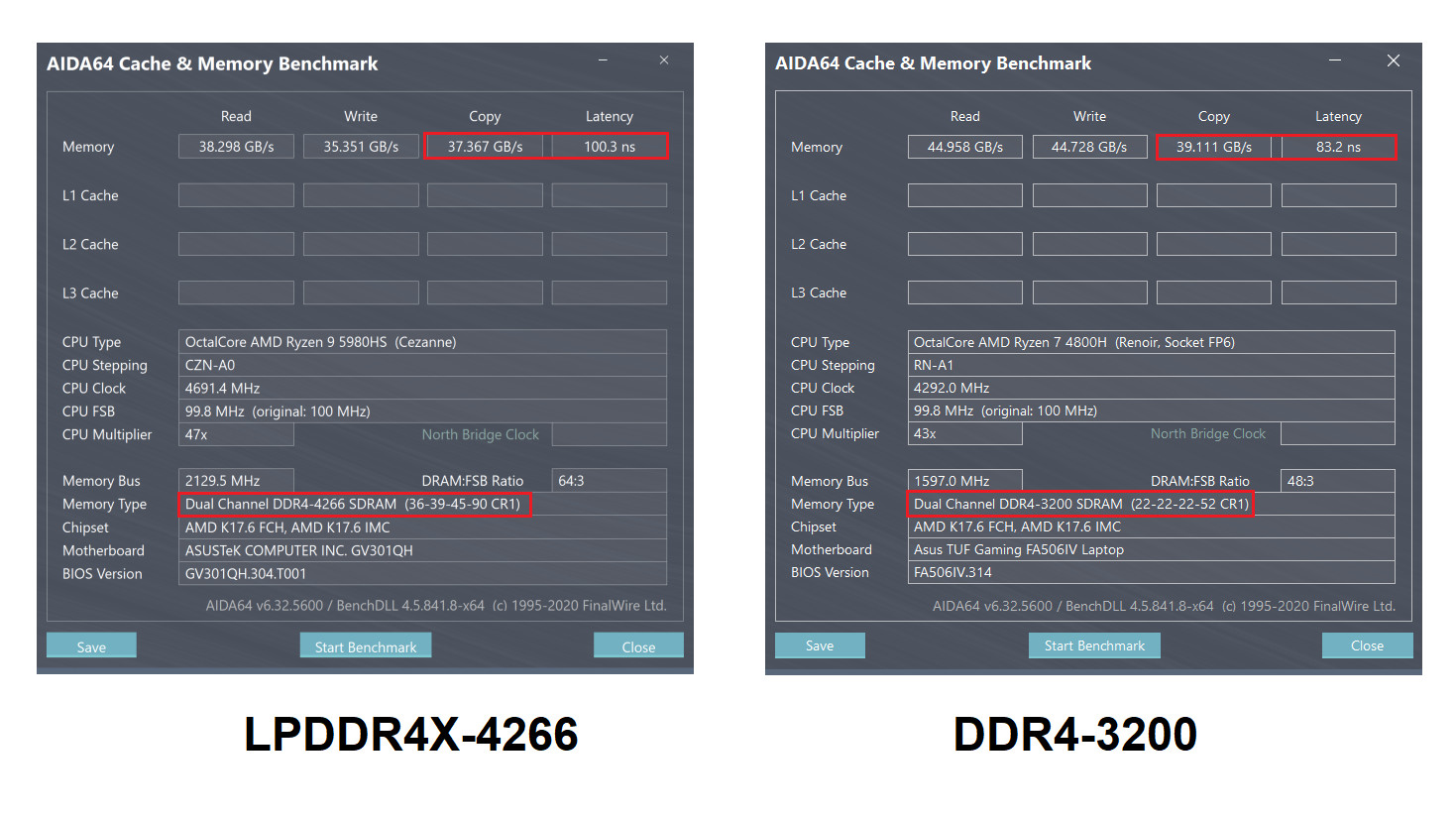Image resolution: width=1456 pixels, height=819 pixels.
Task: Click the Close button in the right benchmark window
Action: [x=1367, y=645]
